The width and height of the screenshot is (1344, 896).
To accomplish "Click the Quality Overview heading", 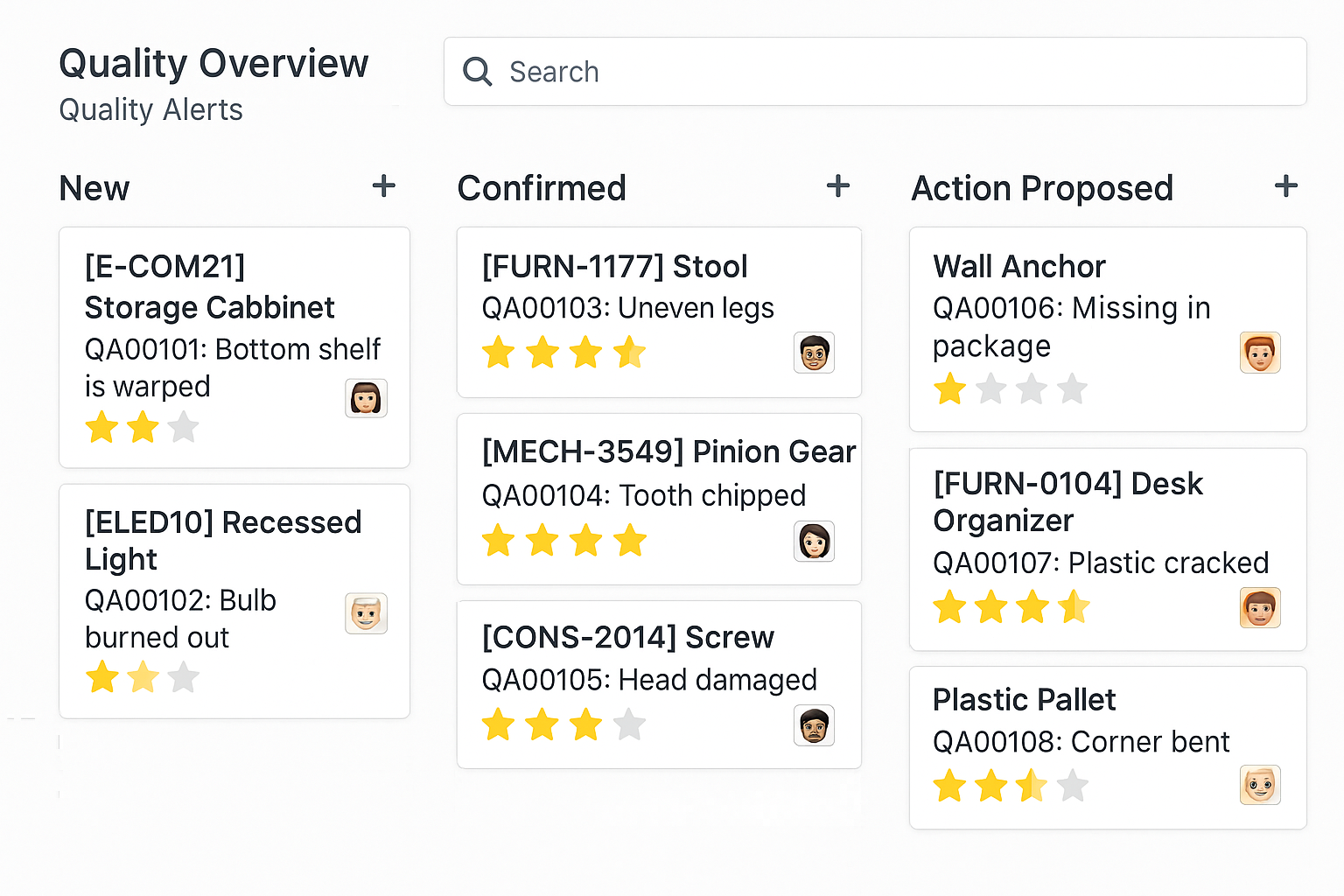I will coord(213,63).
